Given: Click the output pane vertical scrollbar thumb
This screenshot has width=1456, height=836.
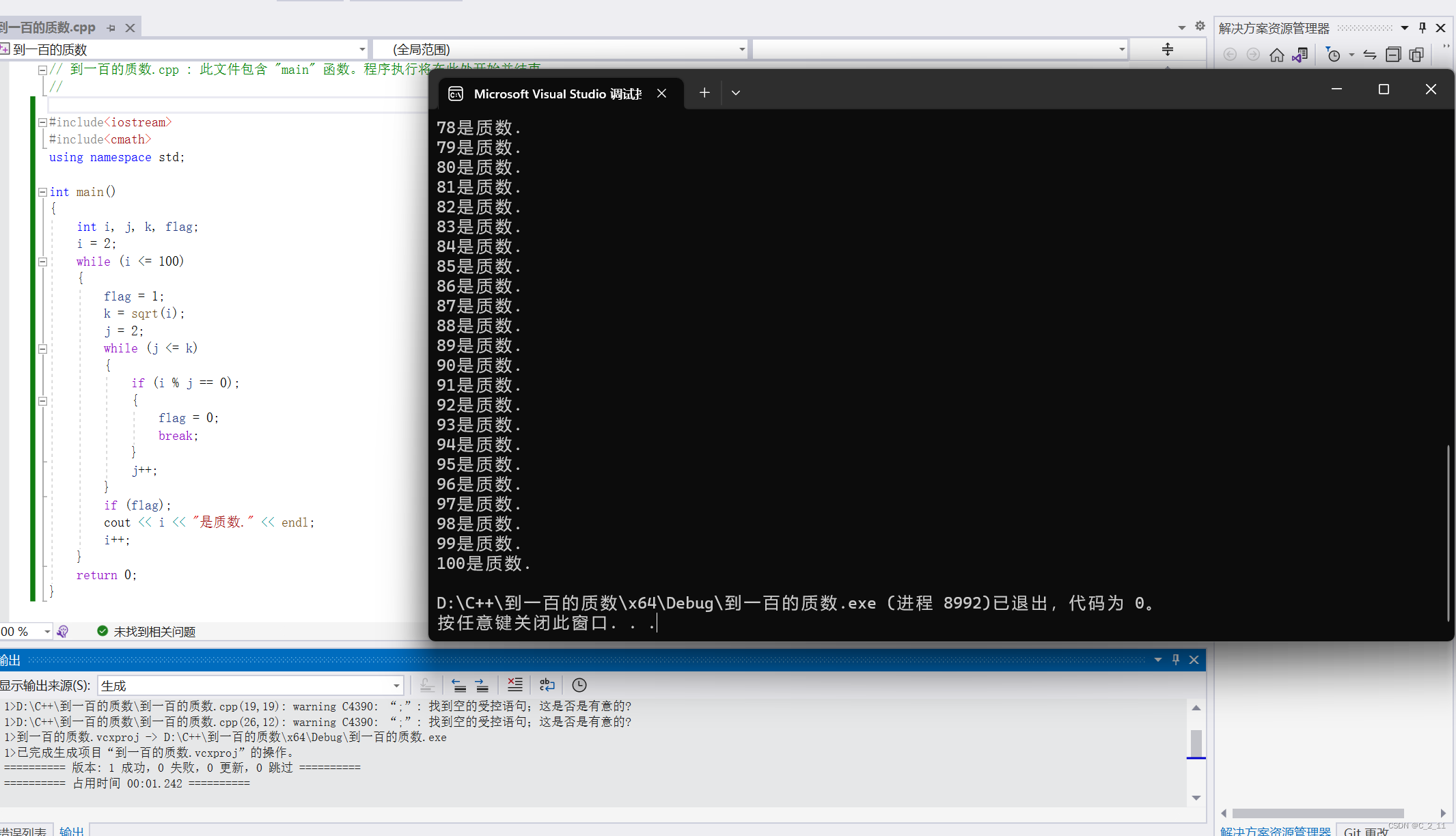Looking at the screenshot, I should tap(1196, 743).
